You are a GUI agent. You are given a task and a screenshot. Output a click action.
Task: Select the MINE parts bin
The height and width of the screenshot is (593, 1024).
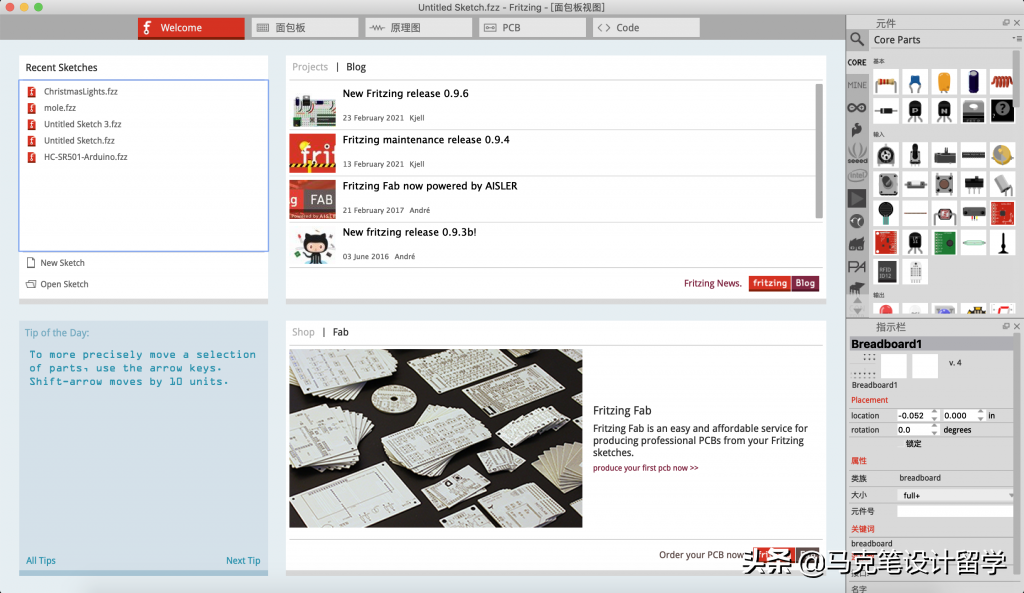tap(857, 85)
